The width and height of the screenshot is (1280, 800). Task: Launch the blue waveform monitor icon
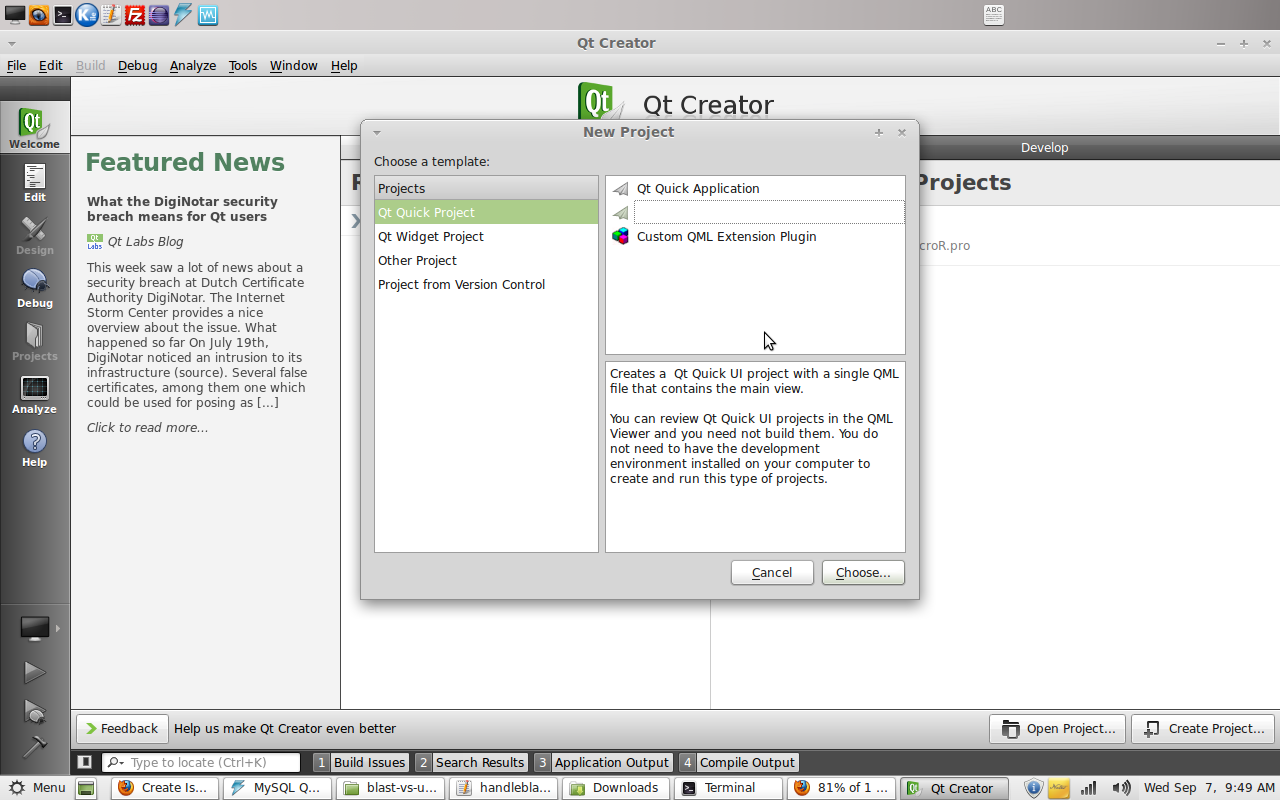pos(207,14)
